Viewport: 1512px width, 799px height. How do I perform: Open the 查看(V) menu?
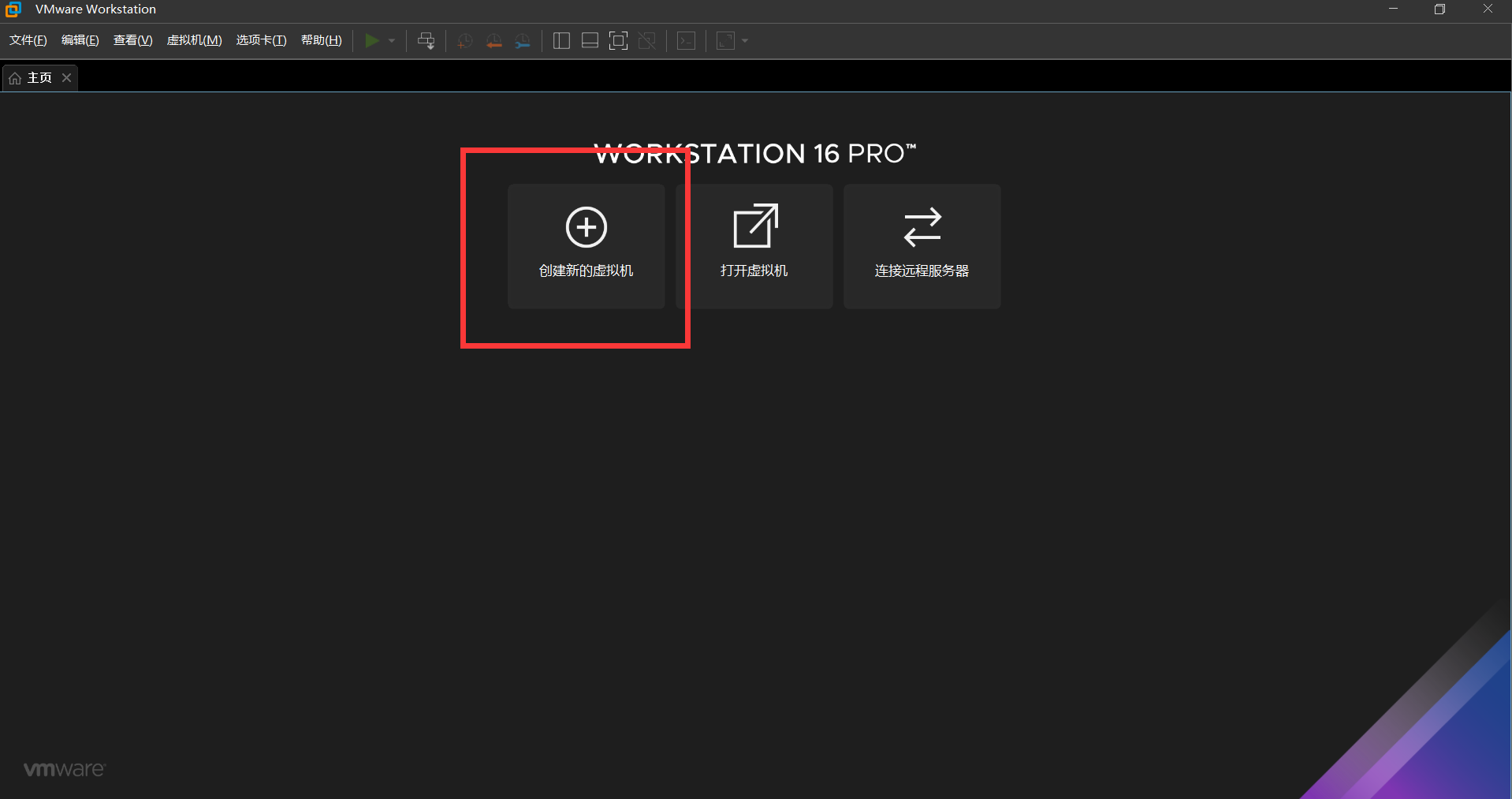pyautogui.click(x=133, y=40)
